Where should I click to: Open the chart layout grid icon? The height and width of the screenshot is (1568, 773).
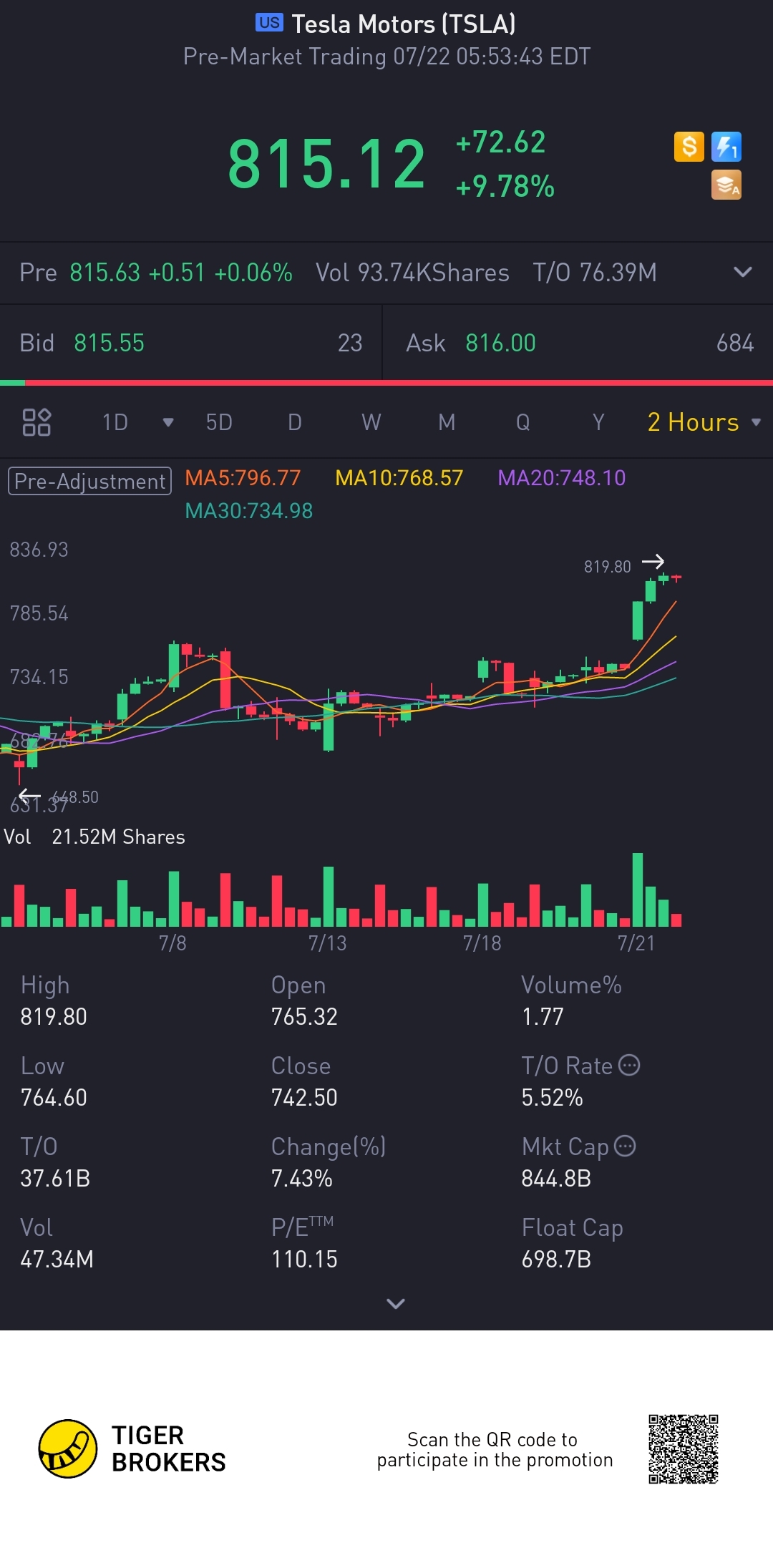[x=37, y=422]
